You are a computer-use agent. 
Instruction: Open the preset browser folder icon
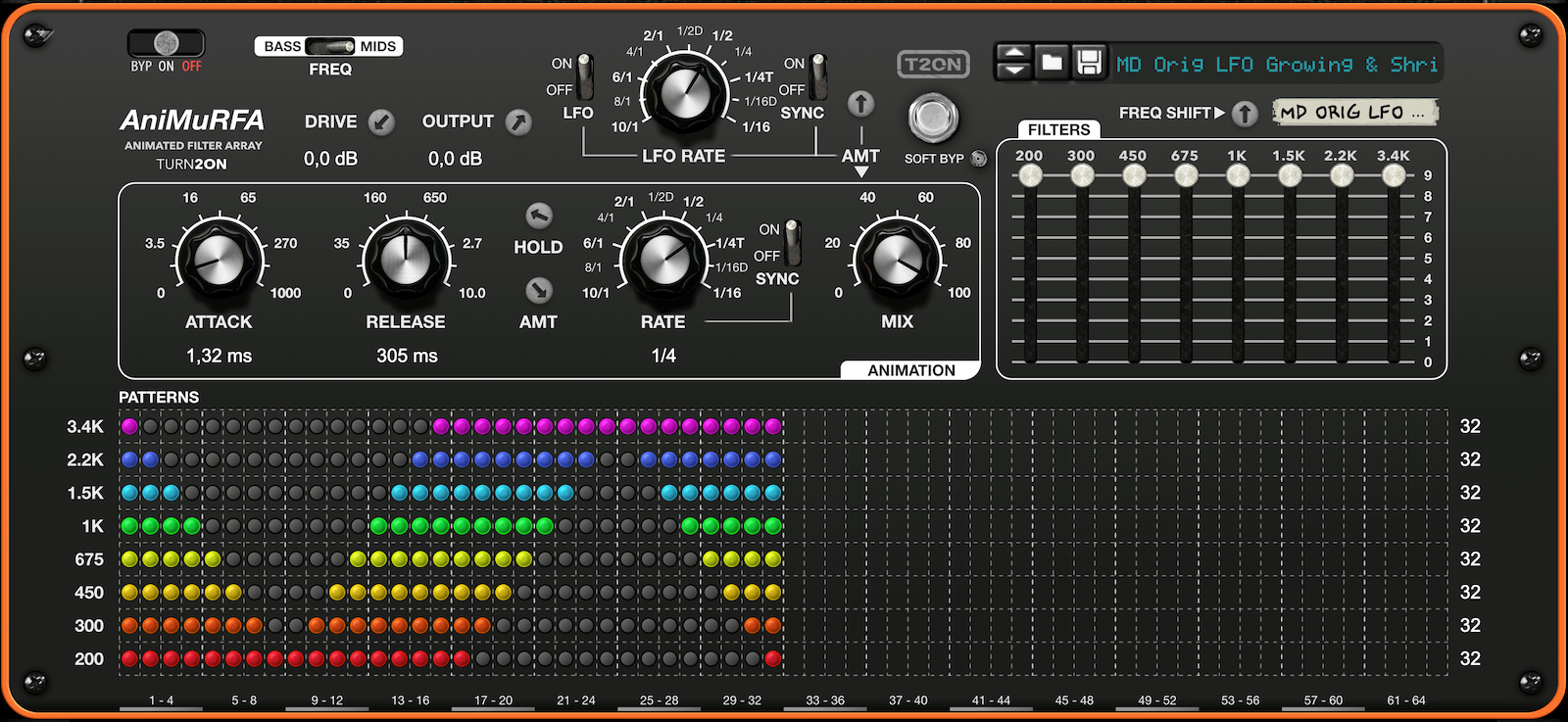tap(1052, 63)
